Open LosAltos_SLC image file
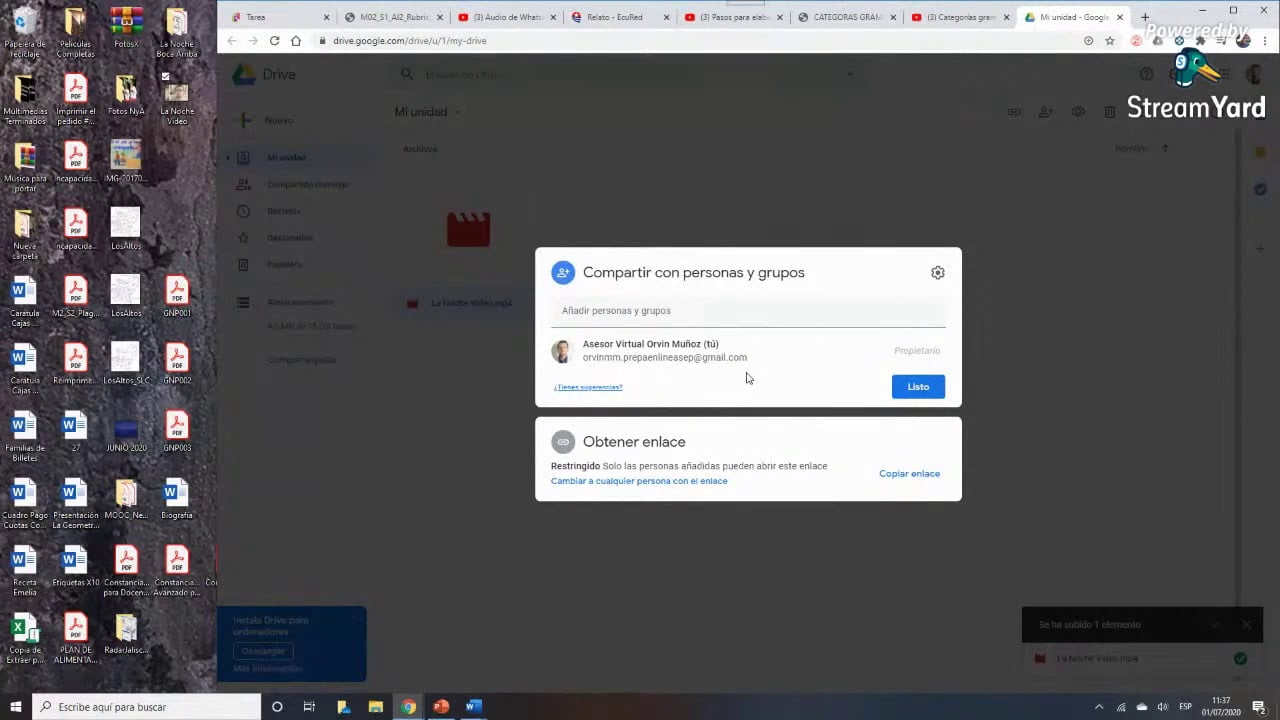This screenshot has width=1280, height=720. click(126, 364)
